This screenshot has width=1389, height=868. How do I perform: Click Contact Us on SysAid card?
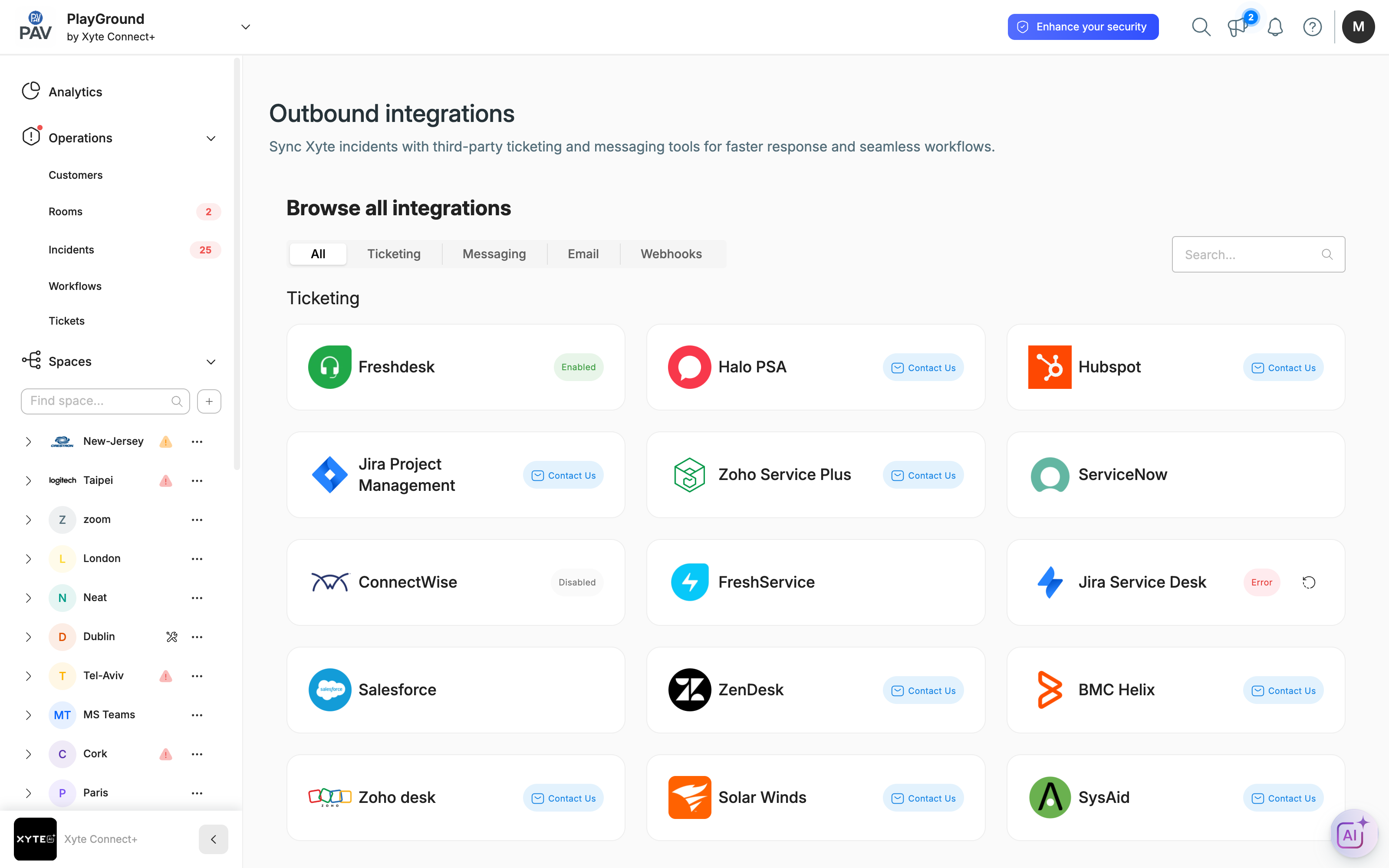tap(1283, 798)
